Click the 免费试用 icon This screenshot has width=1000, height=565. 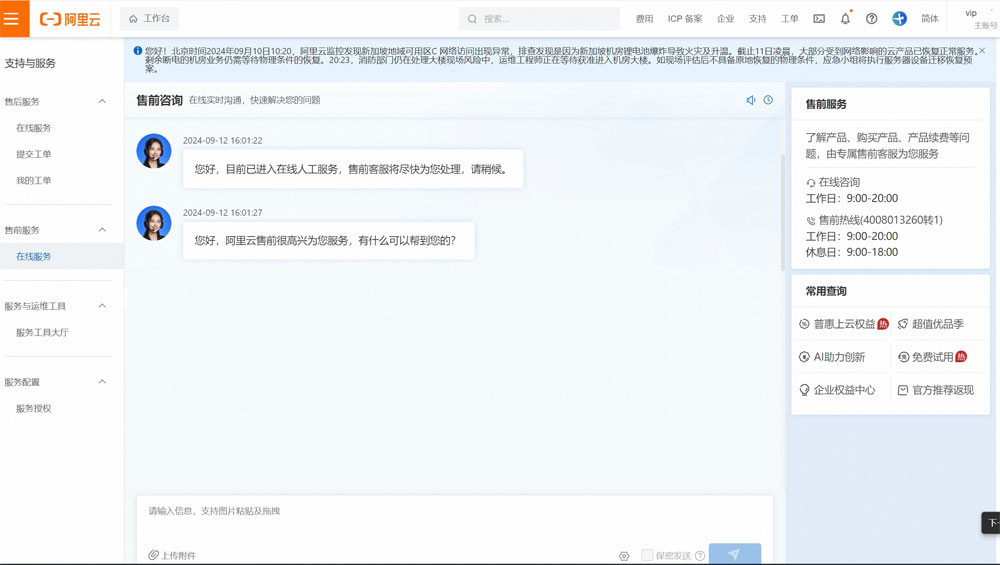903,357
